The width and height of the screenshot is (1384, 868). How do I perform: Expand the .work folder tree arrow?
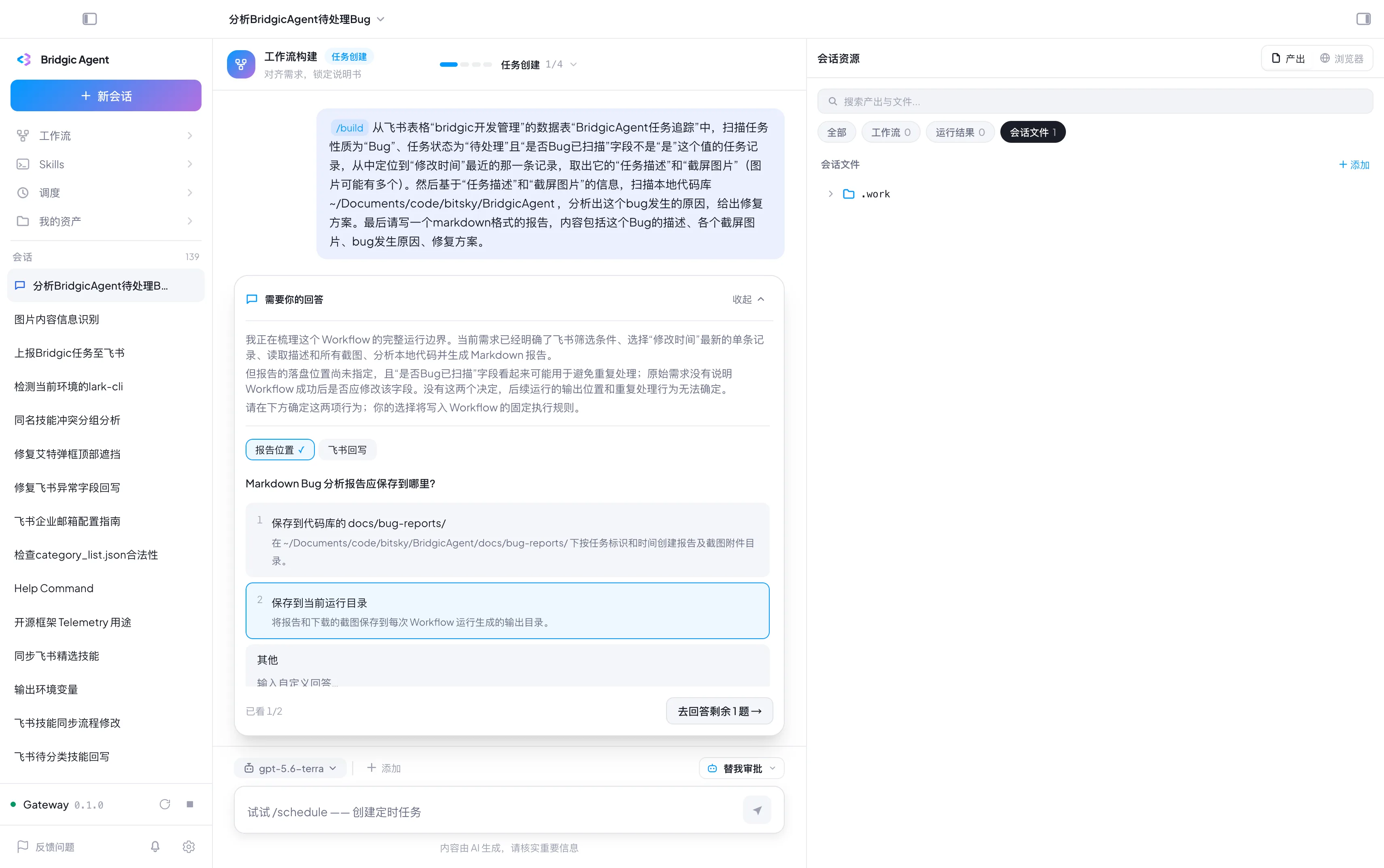830,194
